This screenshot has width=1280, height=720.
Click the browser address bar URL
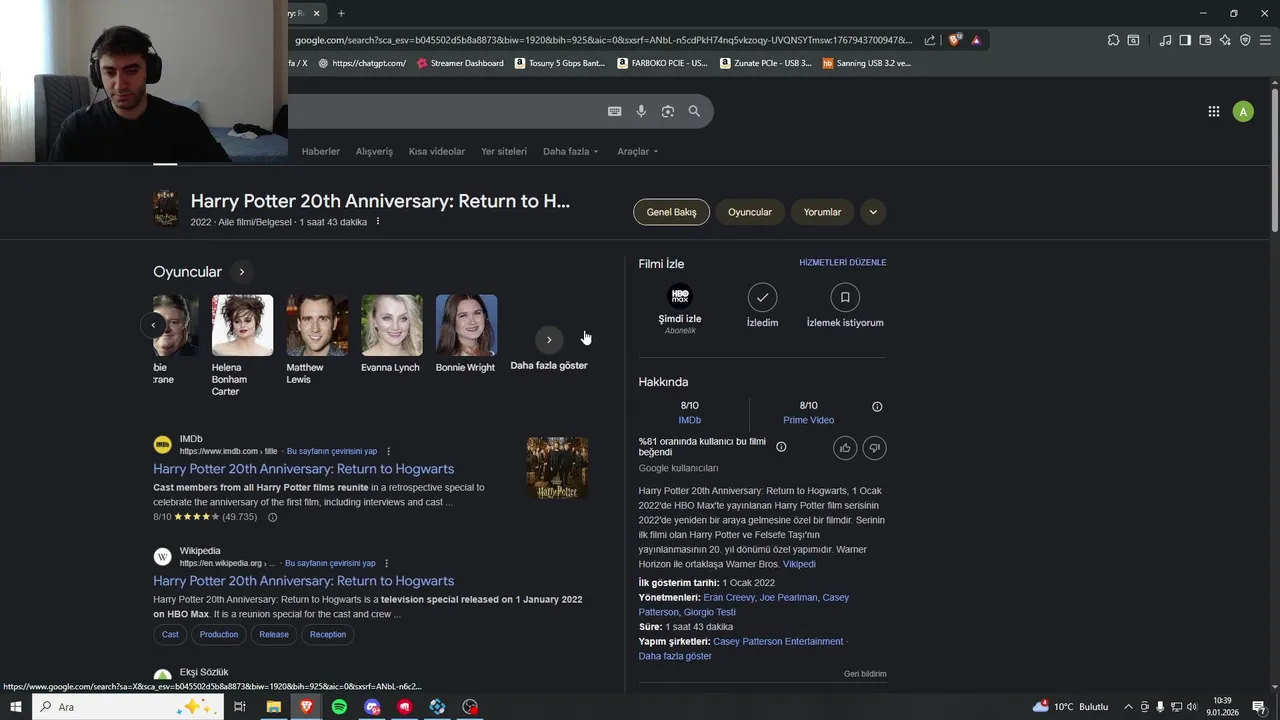[603, 40]
